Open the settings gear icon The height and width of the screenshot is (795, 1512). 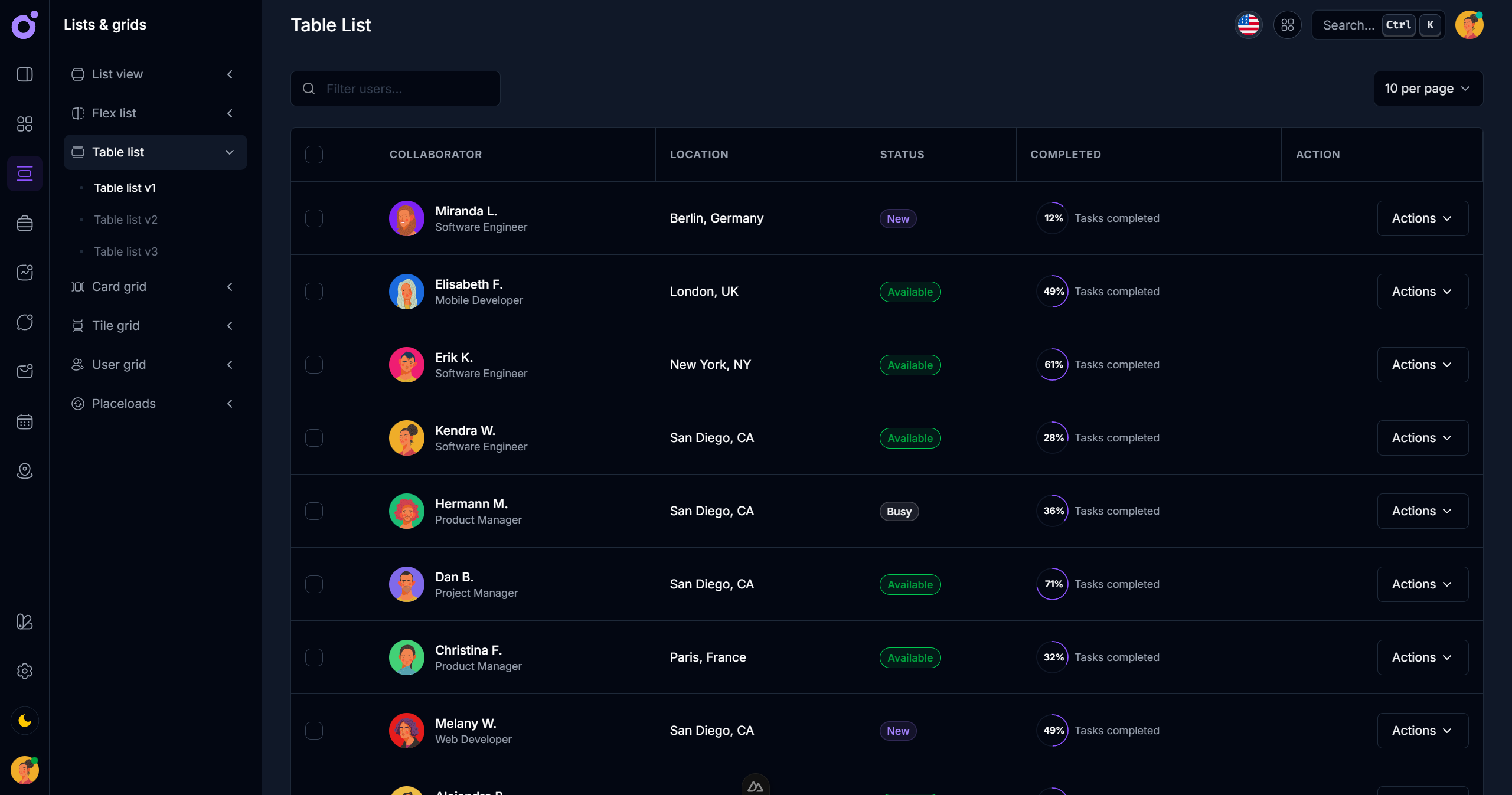(x=25, y=671)
